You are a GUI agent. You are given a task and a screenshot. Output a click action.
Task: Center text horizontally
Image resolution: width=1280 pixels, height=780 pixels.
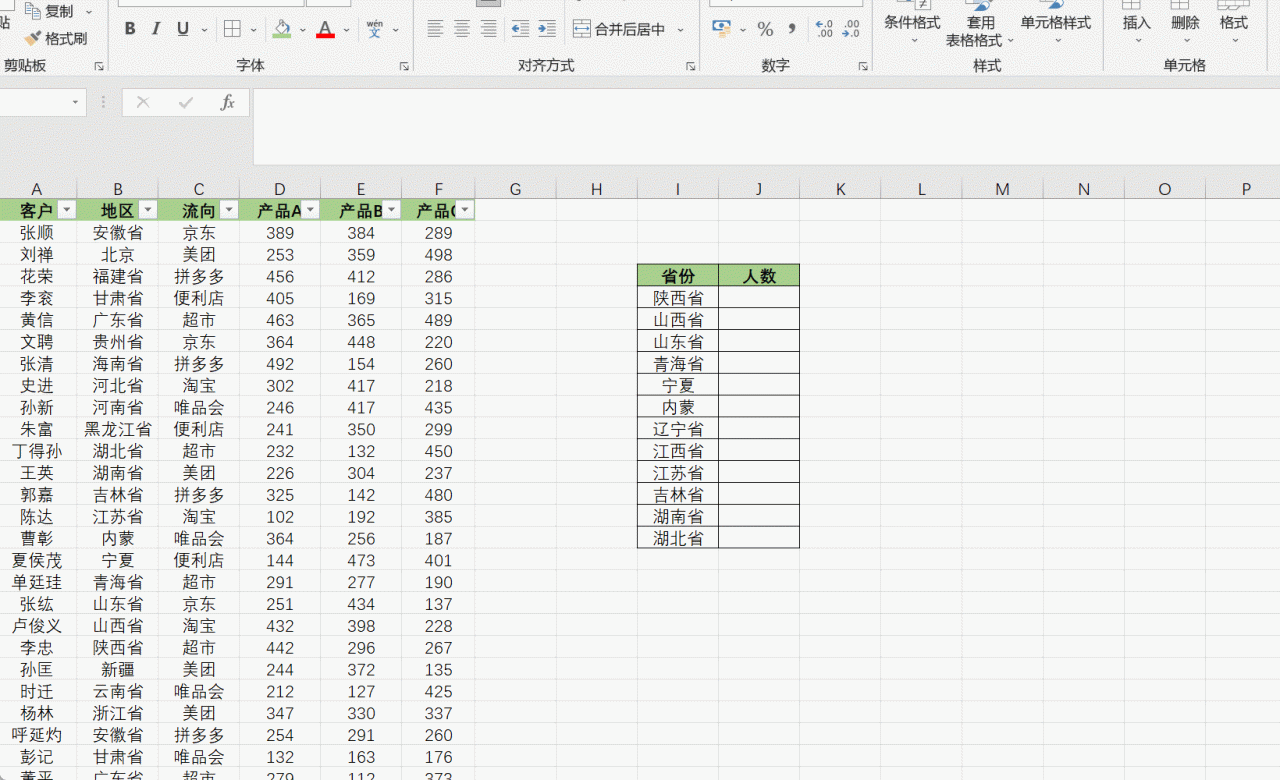click(462, 29)
